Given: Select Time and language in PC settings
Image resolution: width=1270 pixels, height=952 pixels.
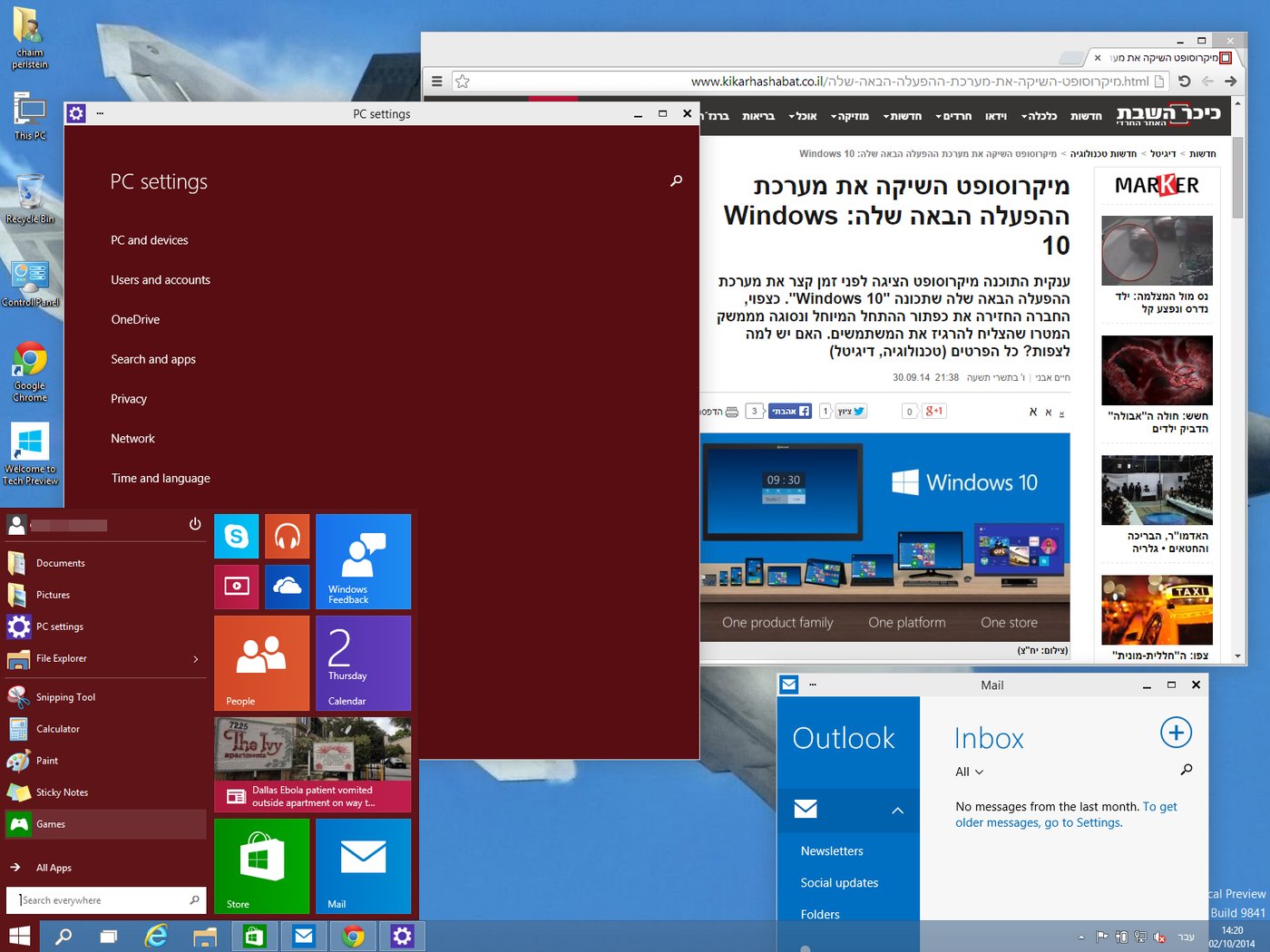Looking at the screenshot, I should click(x=161, y=479).
